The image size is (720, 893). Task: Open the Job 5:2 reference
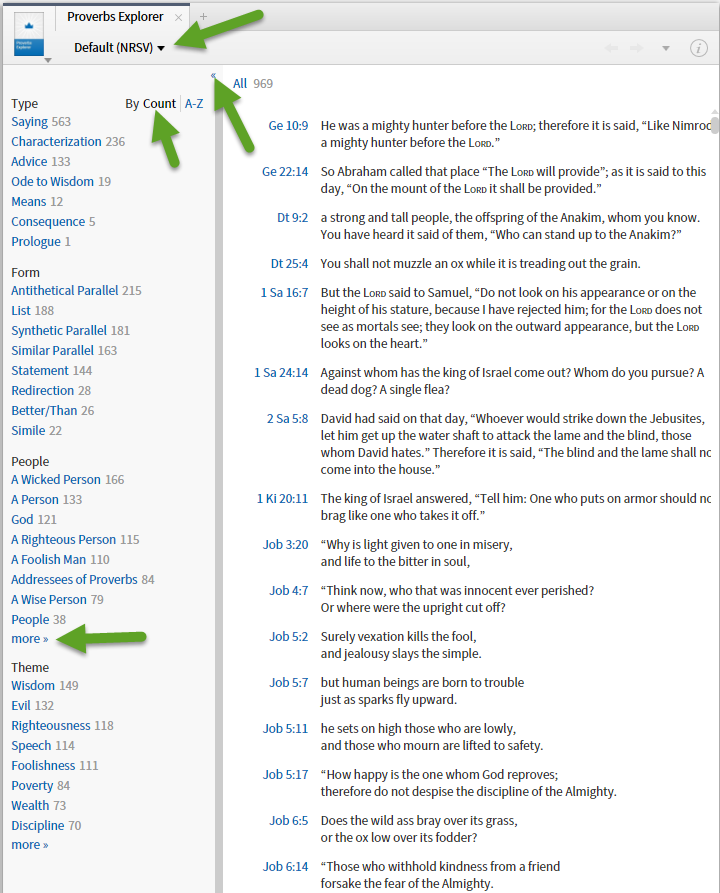289,637
